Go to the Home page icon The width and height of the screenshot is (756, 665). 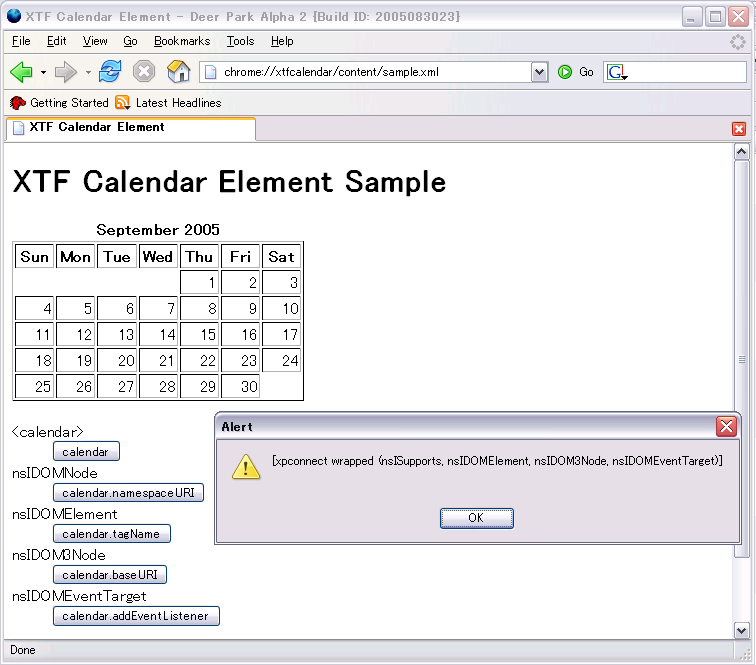179,71
